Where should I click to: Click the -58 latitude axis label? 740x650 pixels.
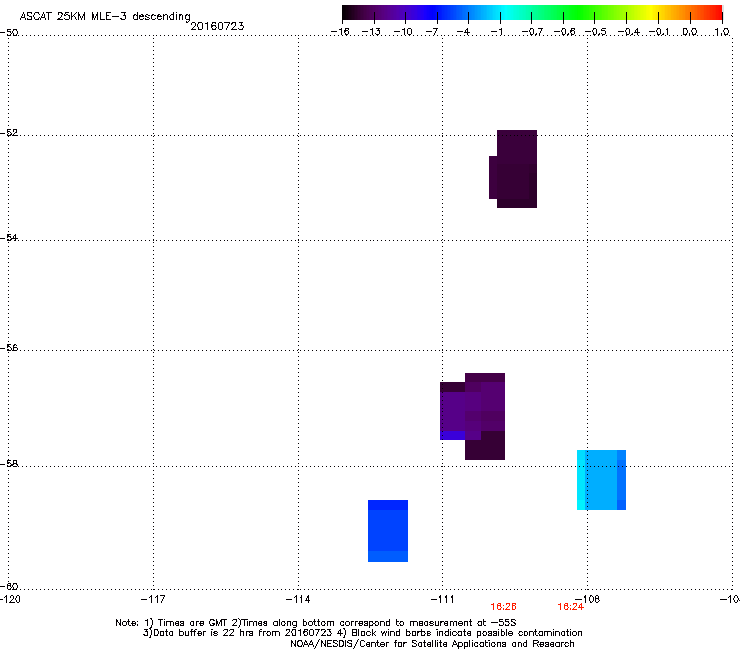coord(9,464)
